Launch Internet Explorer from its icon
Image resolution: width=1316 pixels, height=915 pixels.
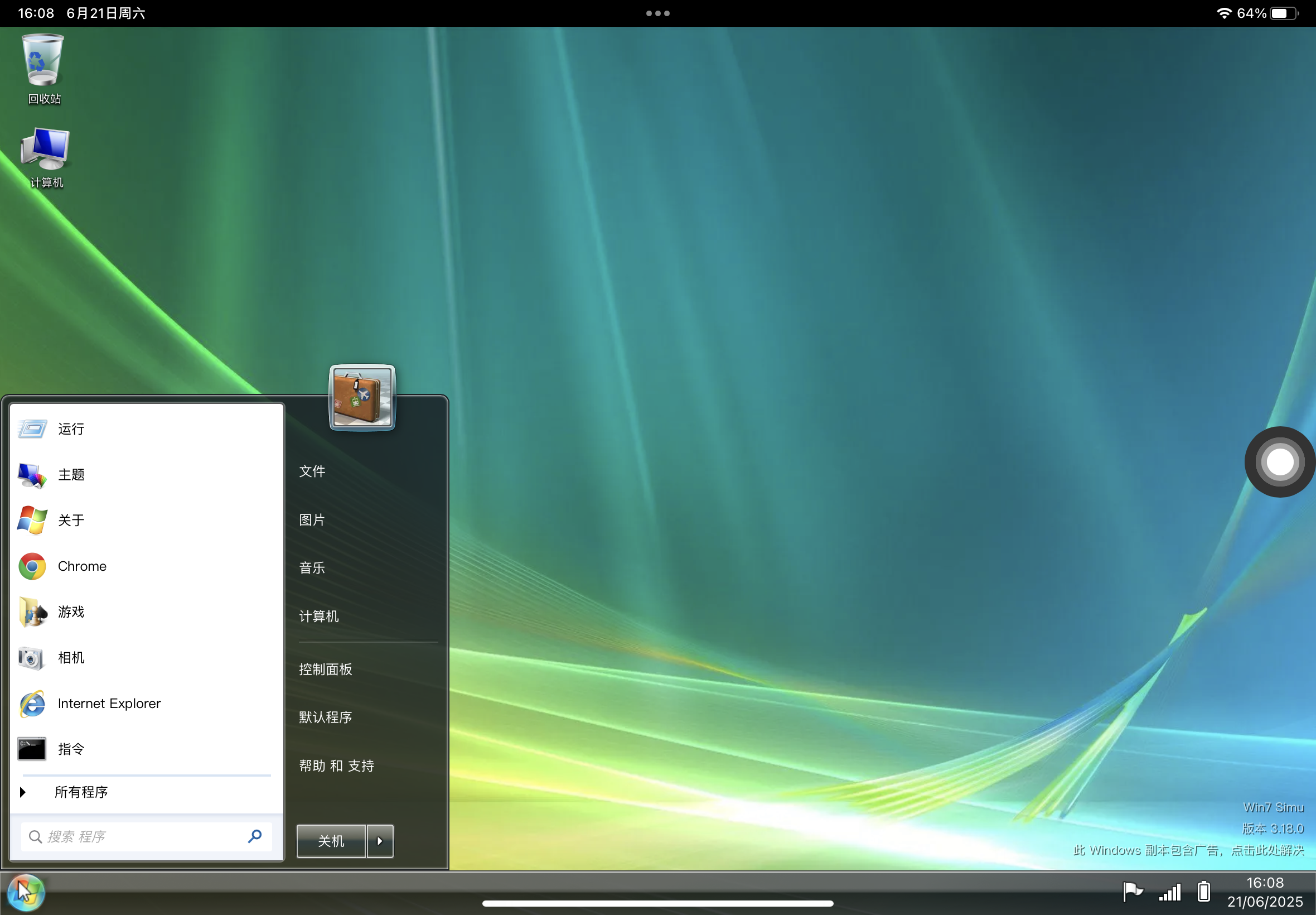click(32, 704)
